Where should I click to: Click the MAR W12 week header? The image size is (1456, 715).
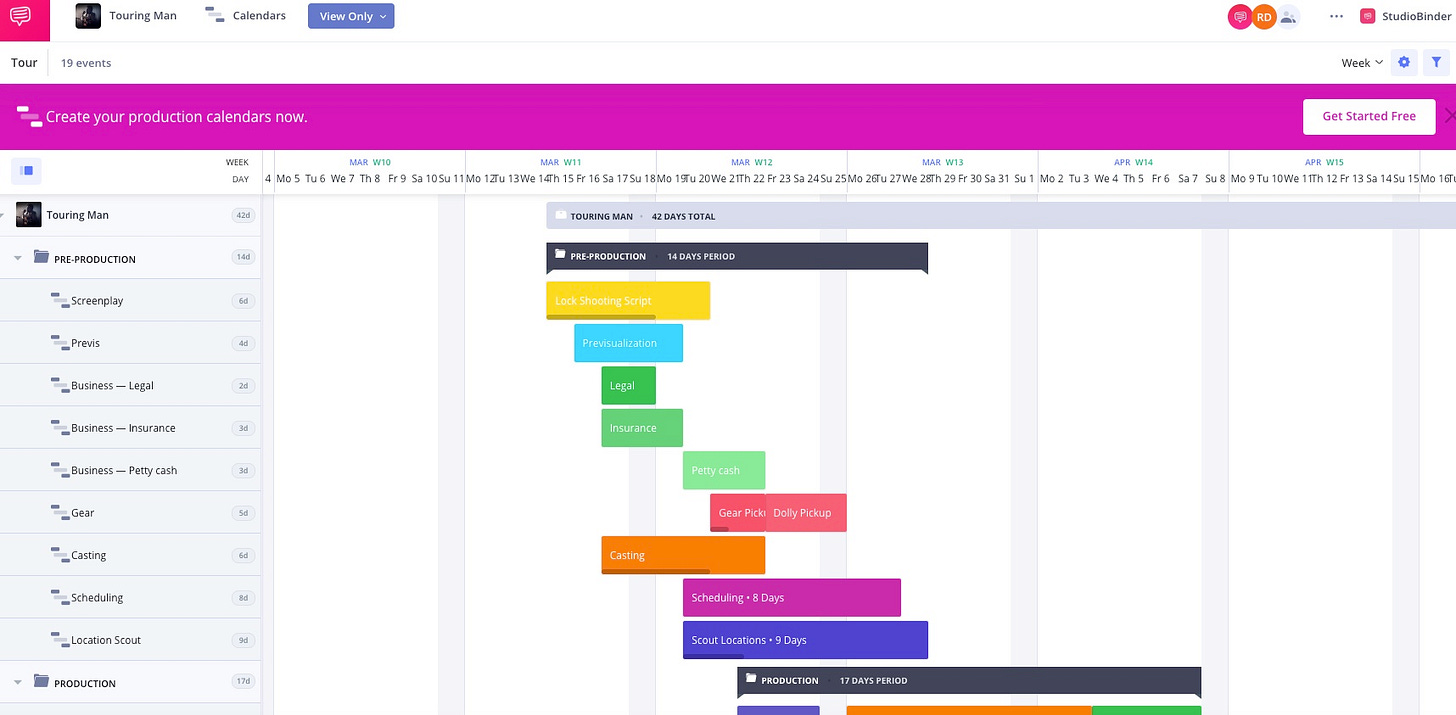[752, 162]
